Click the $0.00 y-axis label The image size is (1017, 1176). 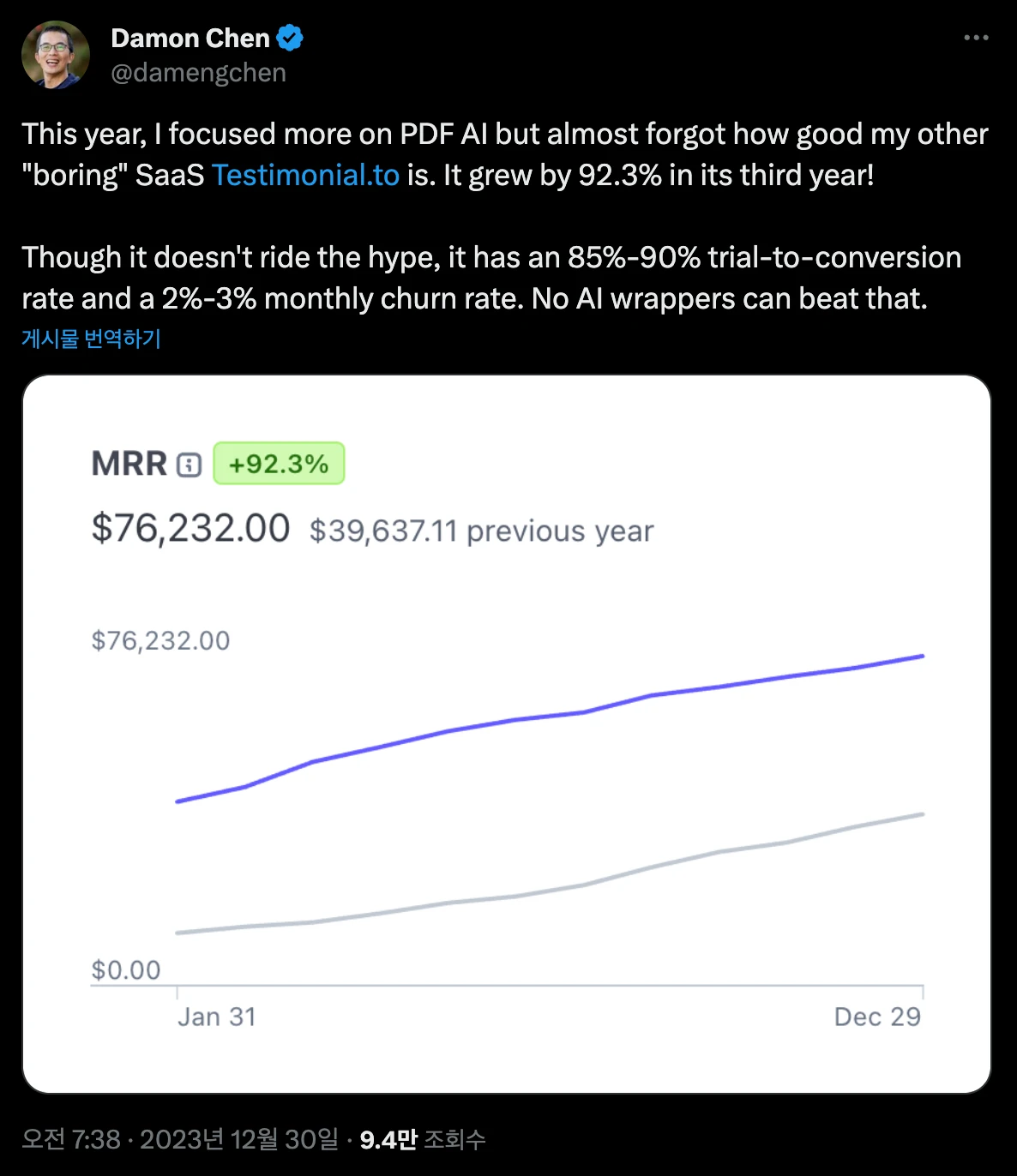(x=126, y=970)
